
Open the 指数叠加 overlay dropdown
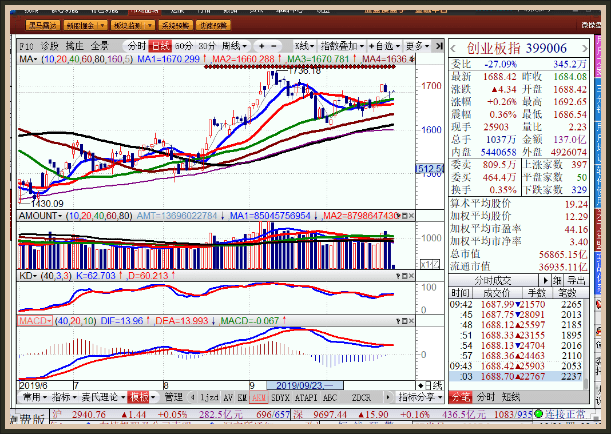(342, 46)
